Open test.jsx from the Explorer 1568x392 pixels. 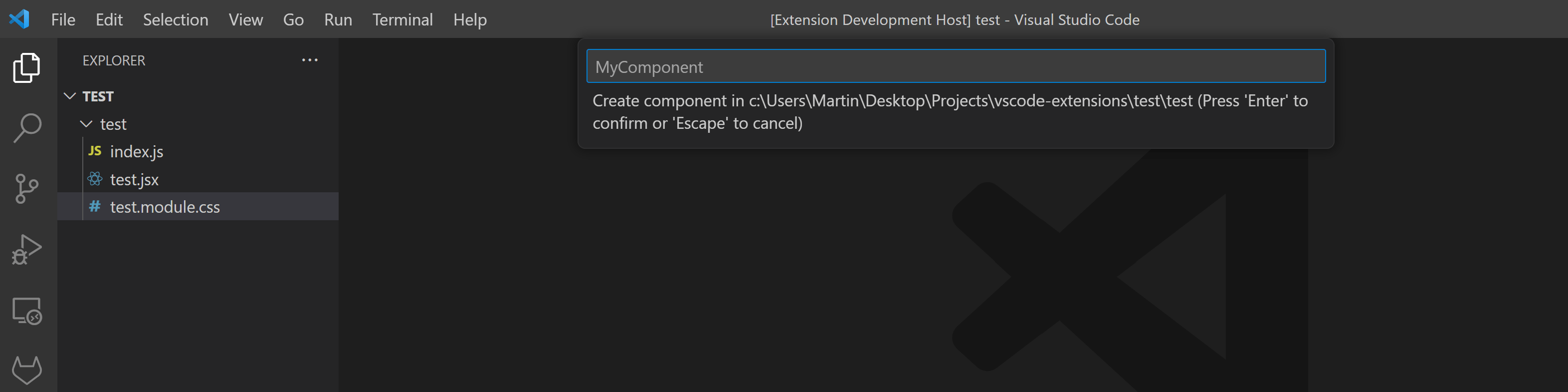[x=133, y=179]
